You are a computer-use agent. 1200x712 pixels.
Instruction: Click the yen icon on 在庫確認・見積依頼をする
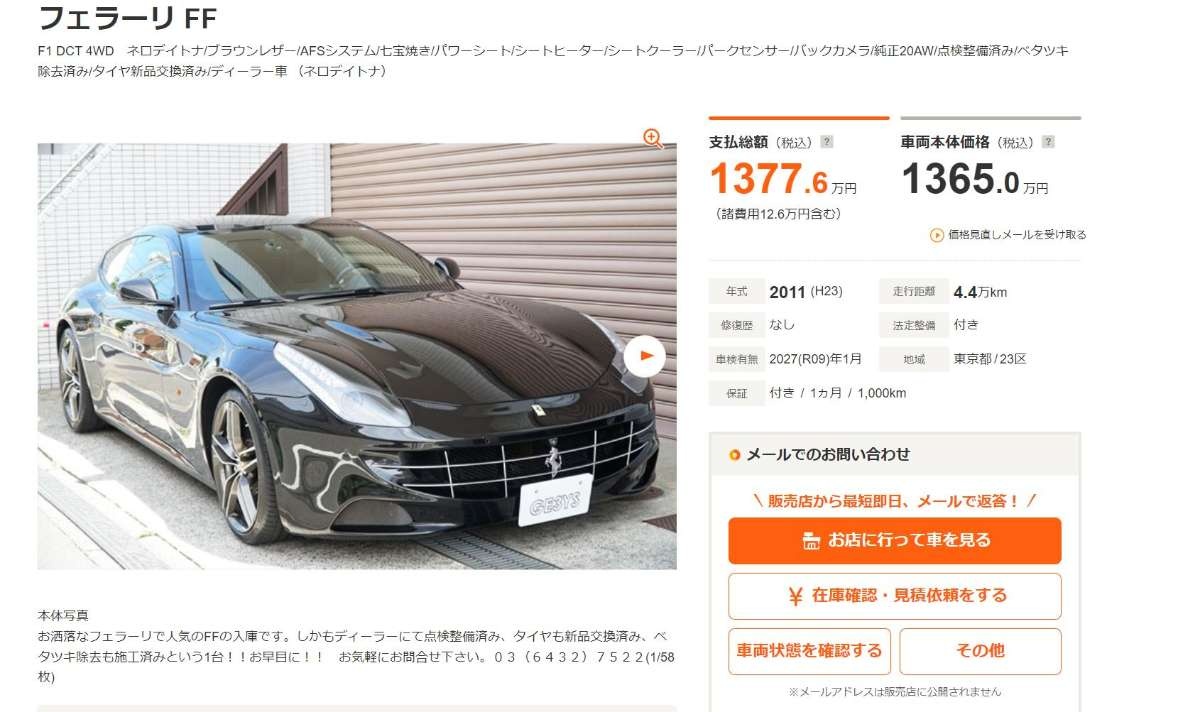(795, 596)
